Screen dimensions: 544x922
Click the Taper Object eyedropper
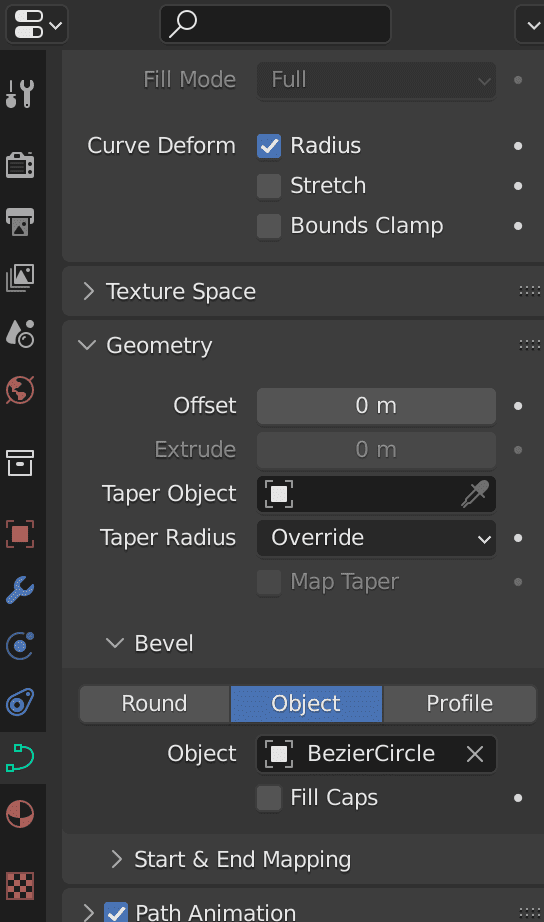click(x=475, y=494)
